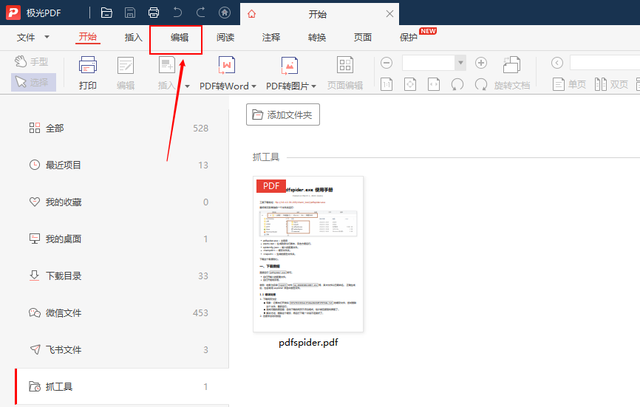Click the undo arrow icon
The width and height of the screenshot is (640, 407).
pos(177,13)
